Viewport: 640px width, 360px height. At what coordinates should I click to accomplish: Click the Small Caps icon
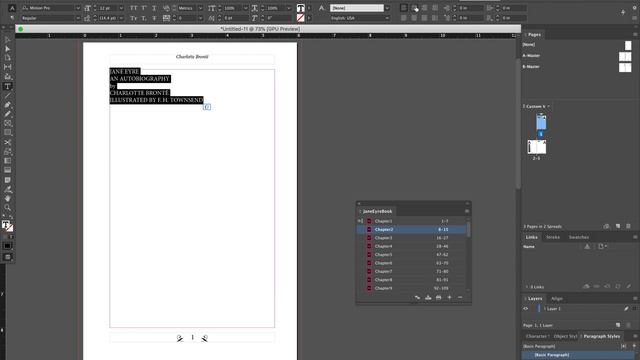[133, 18]
